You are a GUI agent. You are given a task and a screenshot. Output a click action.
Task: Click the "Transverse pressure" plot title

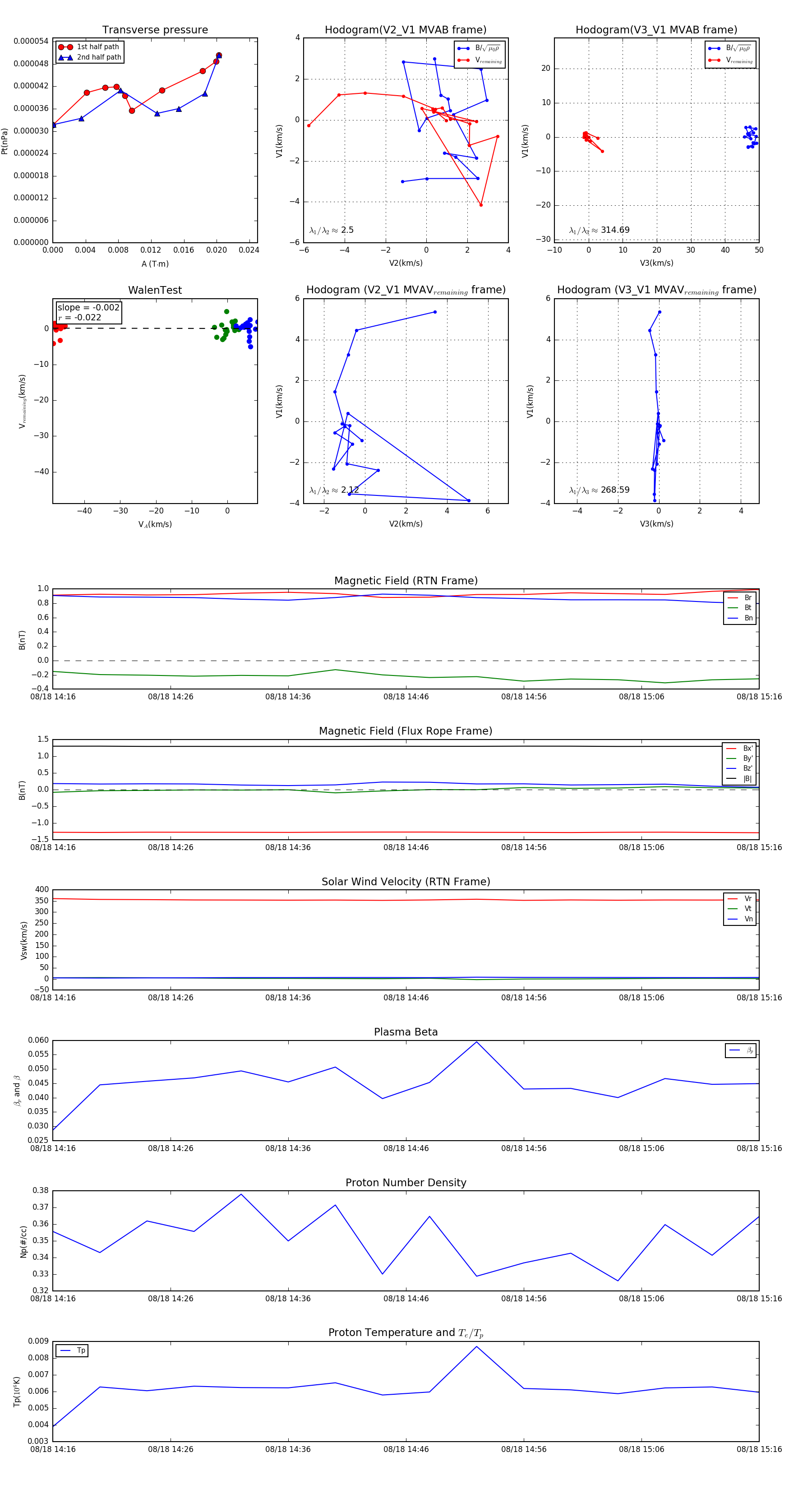coord(155,30)
